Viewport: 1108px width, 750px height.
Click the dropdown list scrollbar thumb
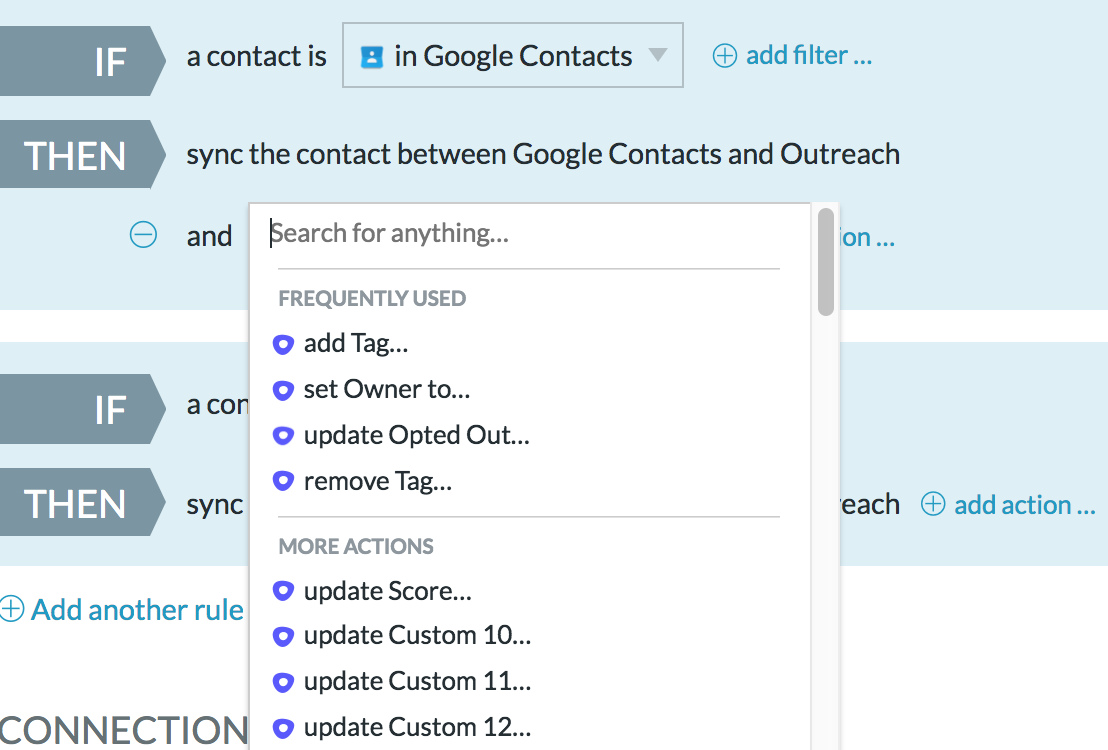[x=825, y=262]
